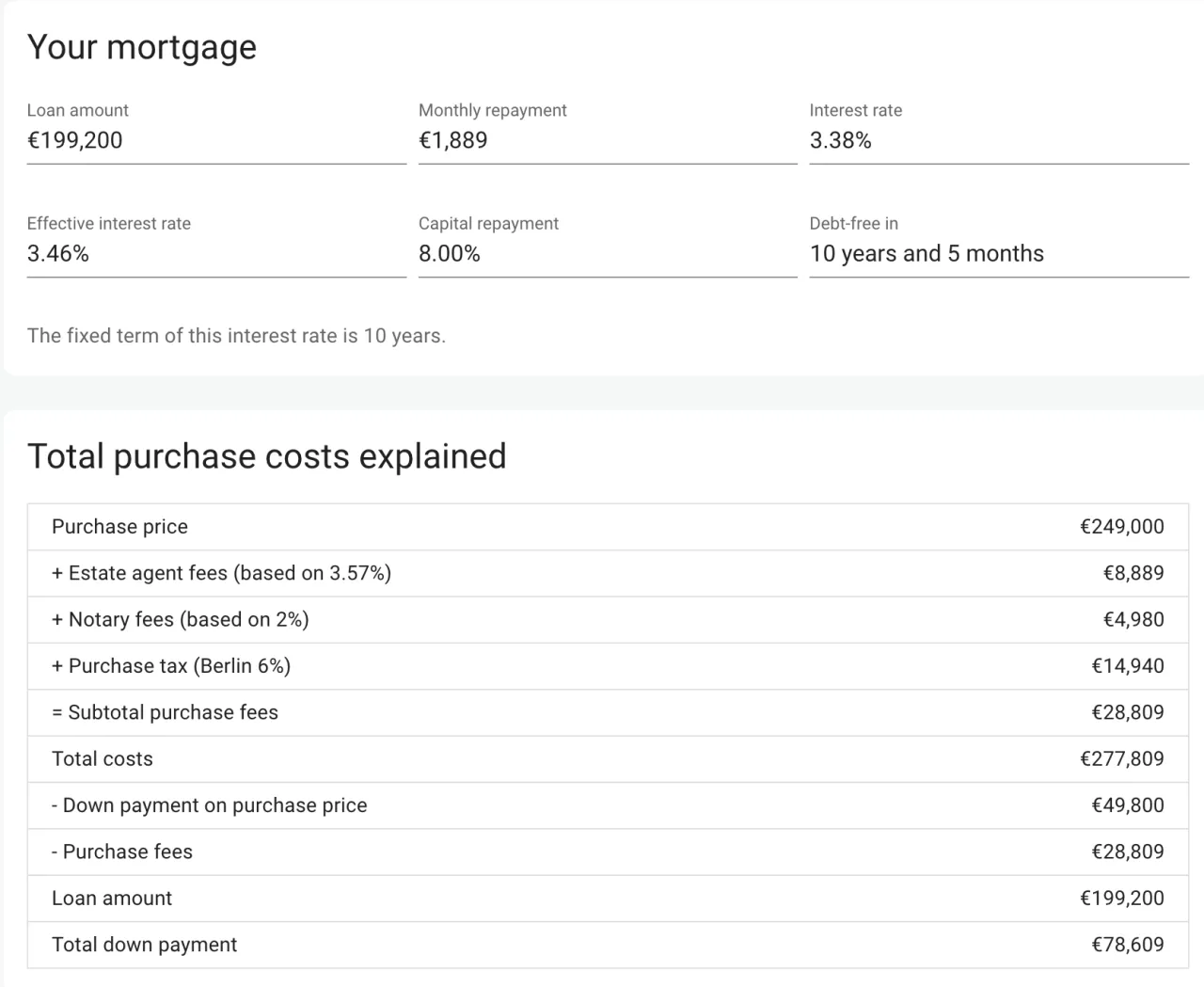Click the €277,809 total costs value
Viewport: 1204px width, 987px height.
(1121, 758)
